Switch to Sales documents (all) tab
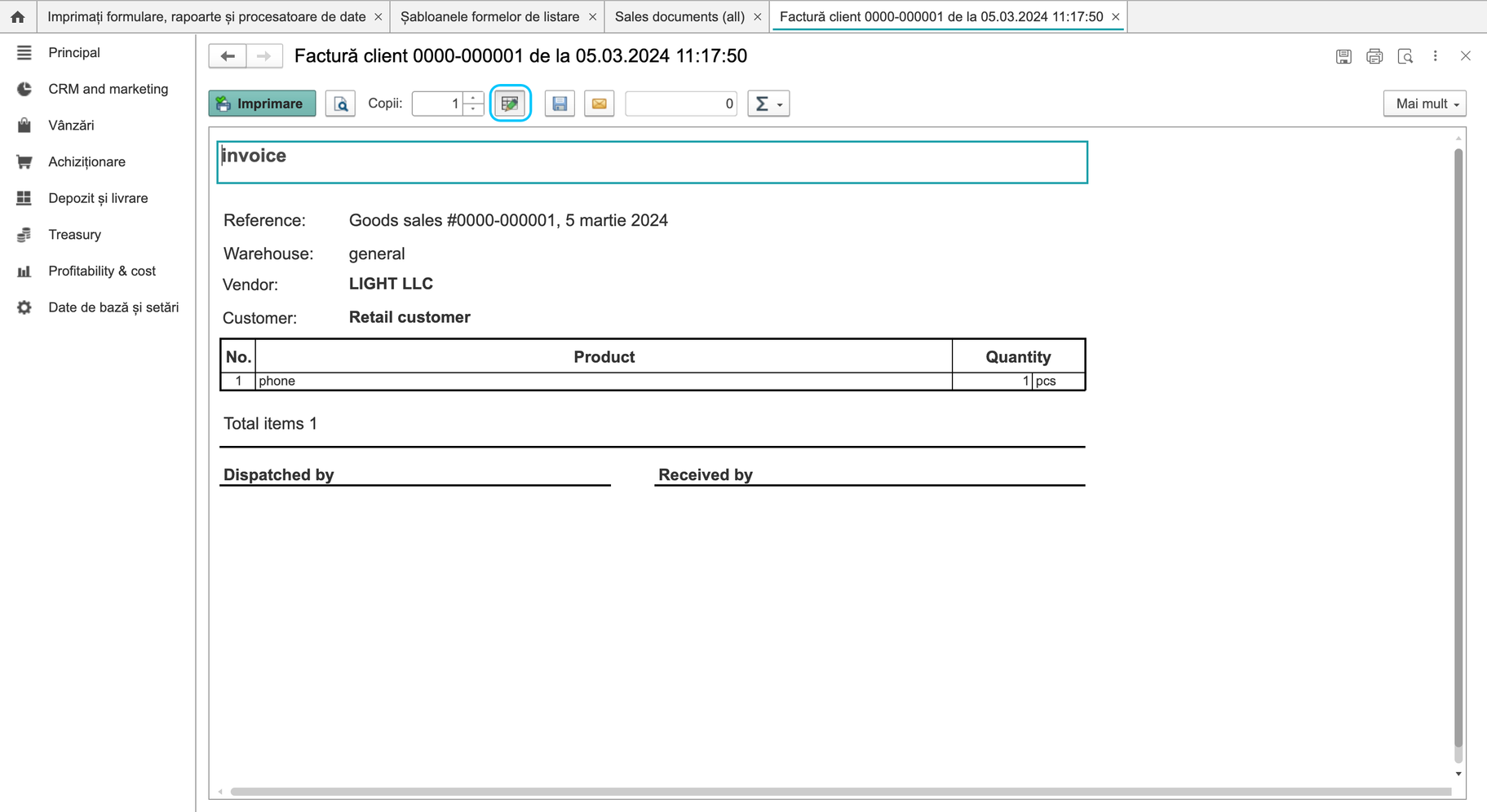The height and width of the screenshot is (812, 1487). [x=679, y=16]
